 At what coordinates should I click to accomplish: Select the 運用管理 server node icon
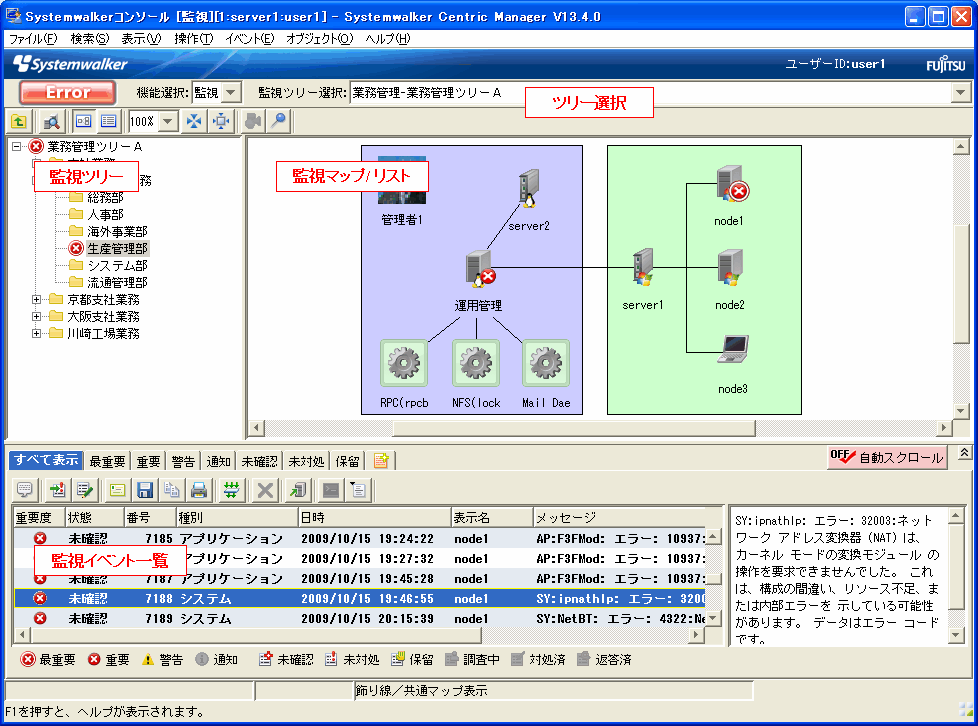click(x=480, y=269)
